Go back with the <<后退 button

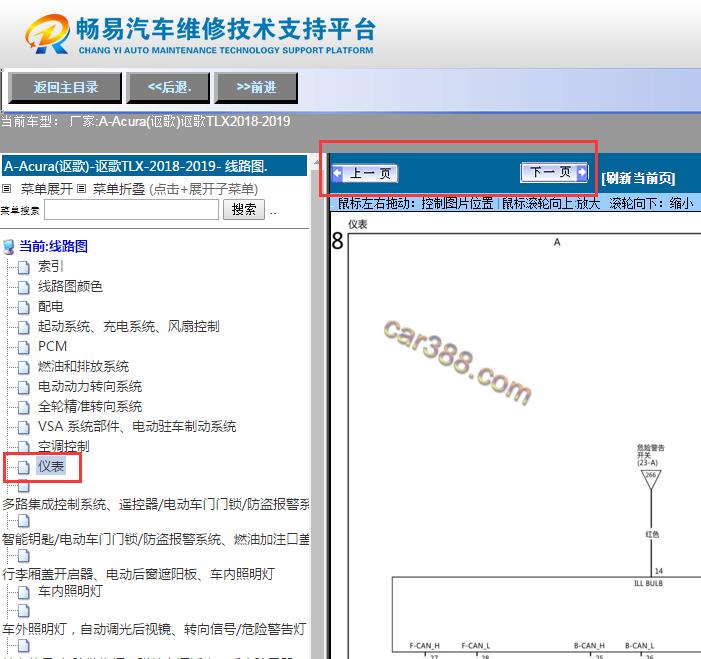pyautogui.click(x=169, y=88)
